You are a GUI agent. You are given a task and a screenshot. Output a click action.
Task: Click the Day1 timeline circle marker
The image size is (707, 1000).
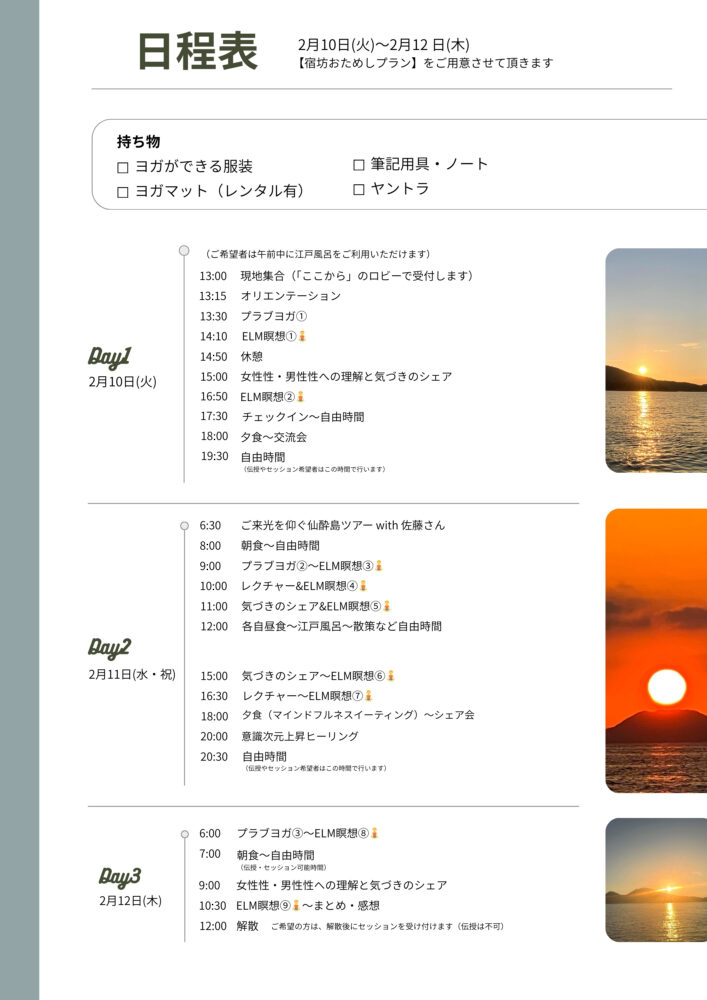tap(184, 251)
